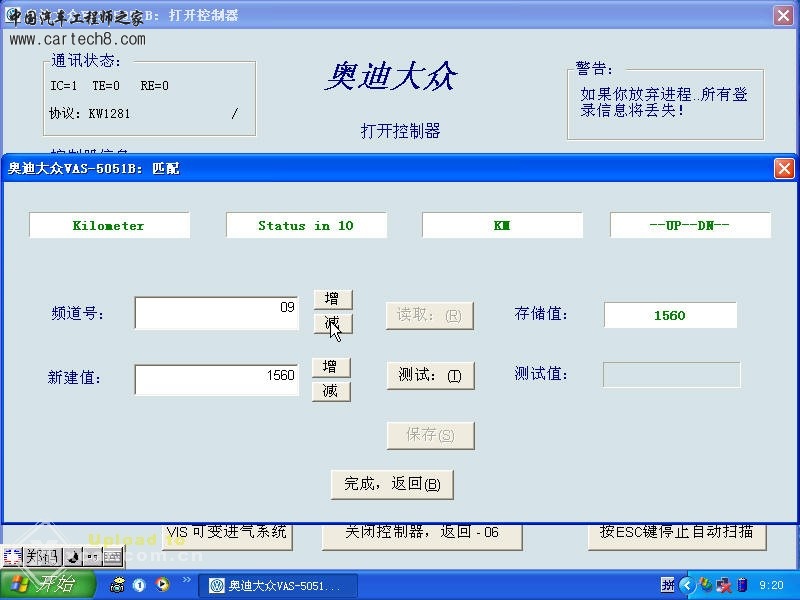Click the KM label box
This screenshot has width=800, height=600.
(502, 225)
